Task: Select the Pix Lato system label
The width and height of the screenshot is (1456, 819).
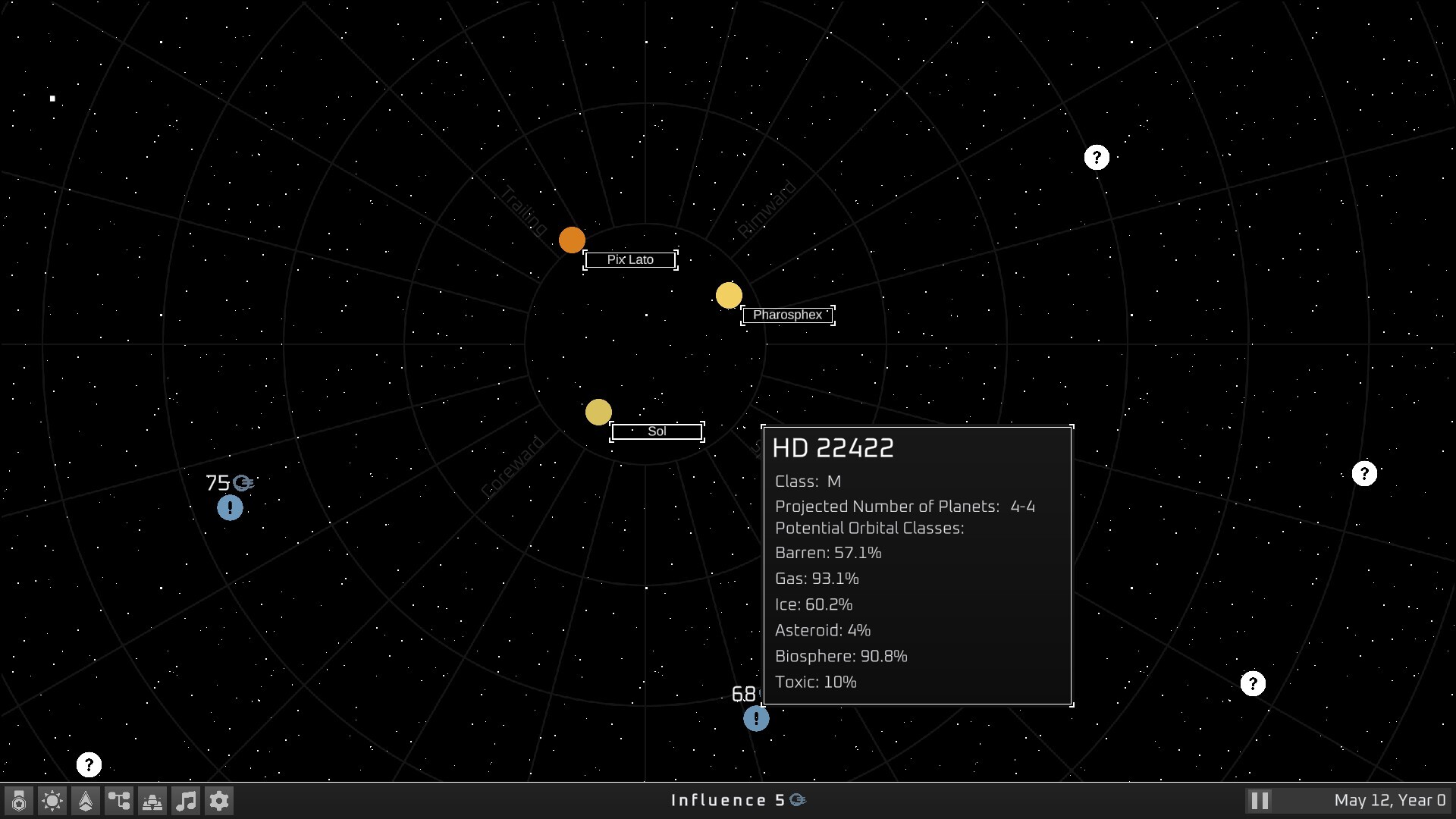Action: click(630, 259)
